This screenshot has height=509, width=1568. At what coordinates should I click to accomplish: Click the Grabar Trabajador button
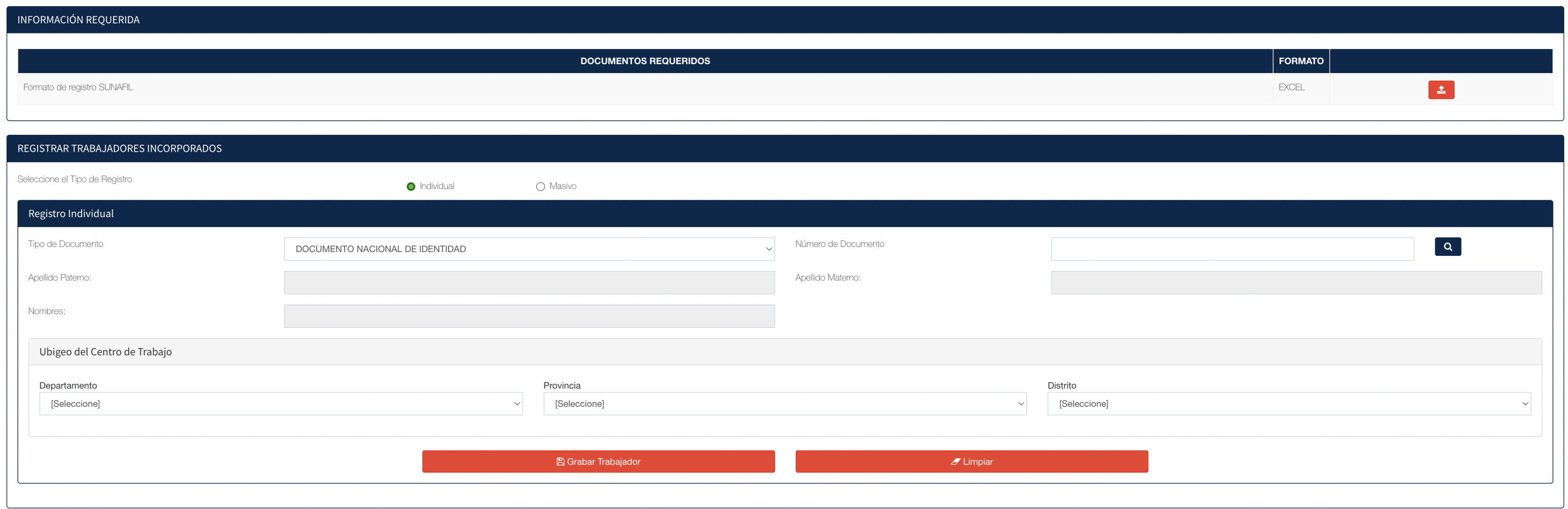coord(598,461)
